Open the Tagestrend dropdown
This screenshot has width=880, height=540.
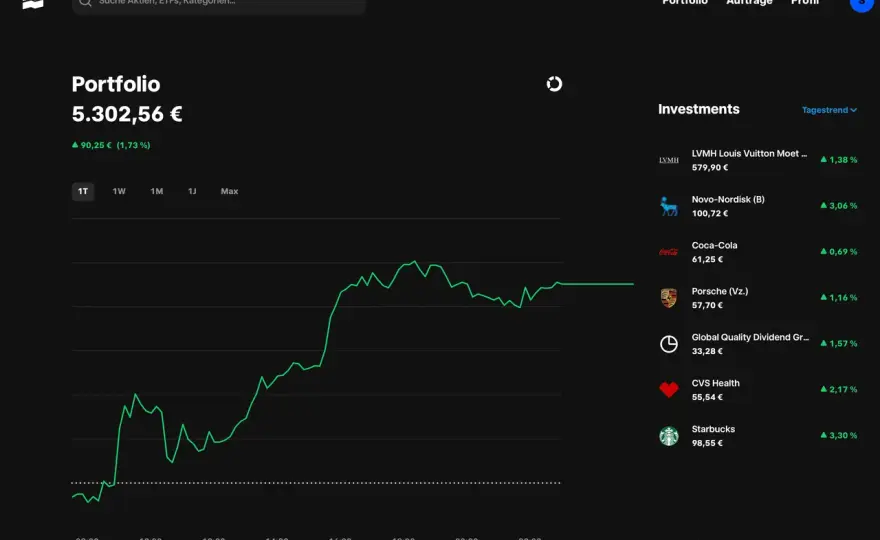(829, 110)
